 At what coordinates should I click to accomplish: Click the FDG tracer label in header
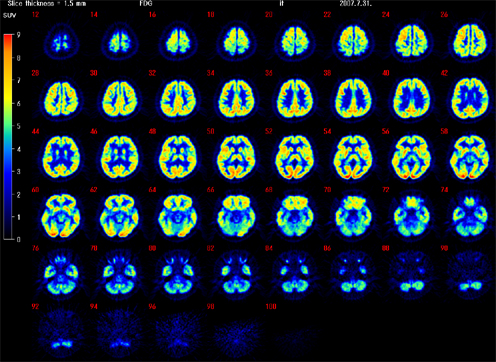[x=146, y=4]
